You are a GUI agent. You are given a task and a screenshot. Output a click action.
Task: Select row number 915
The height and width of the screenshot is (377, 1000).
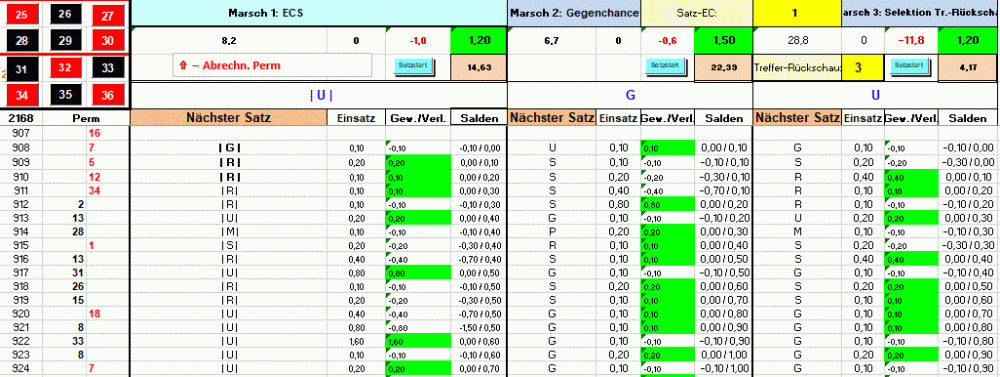point(20,244)
